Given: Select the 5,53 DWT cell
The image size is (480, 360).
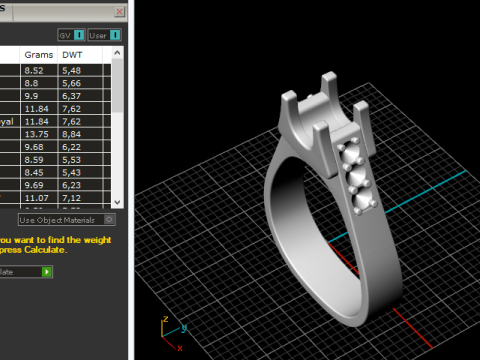Looking at the screenshot, I should [x=80, y=160].
